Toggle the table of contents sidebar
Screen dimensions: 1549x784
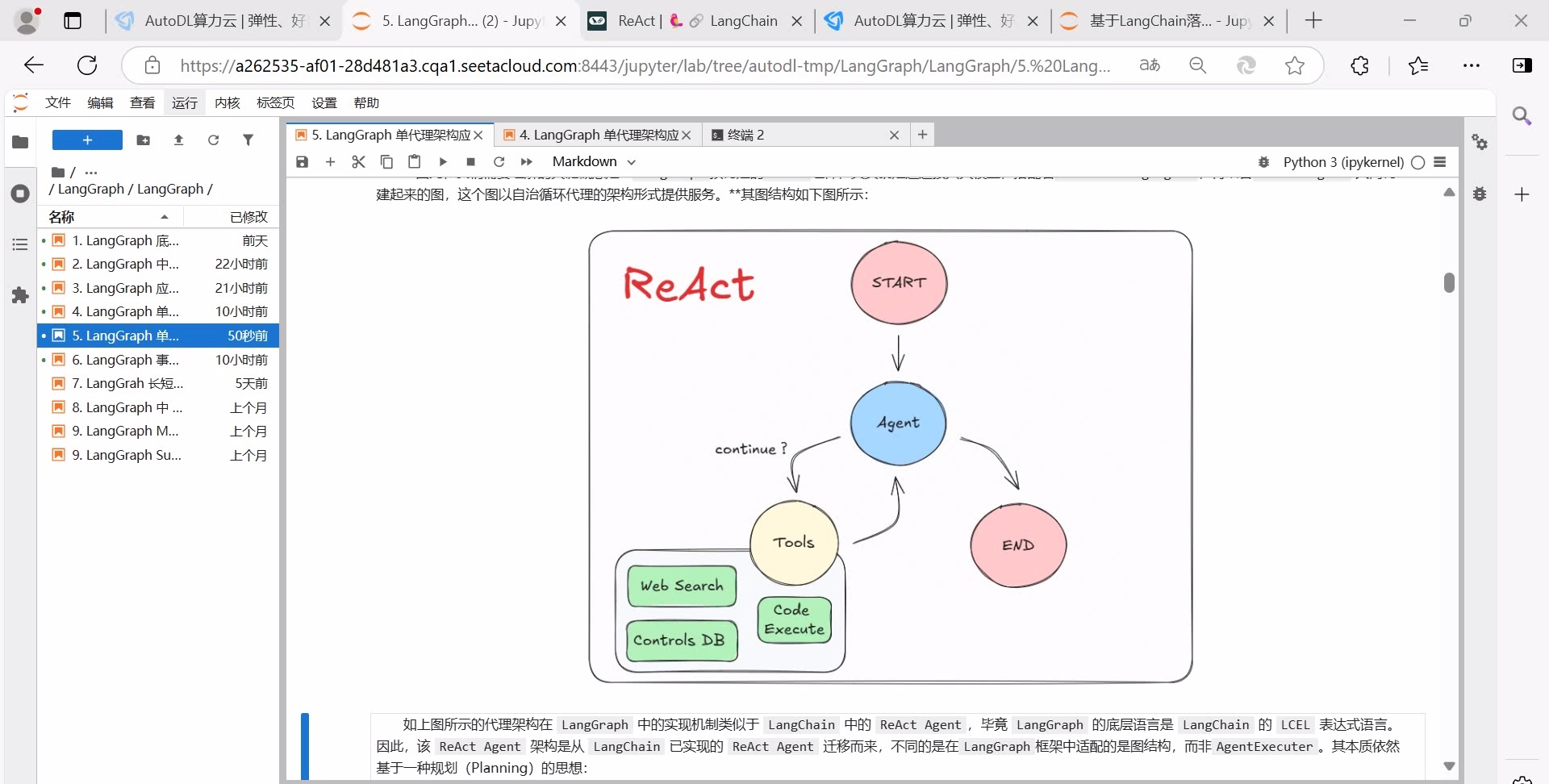coord(20,244)
